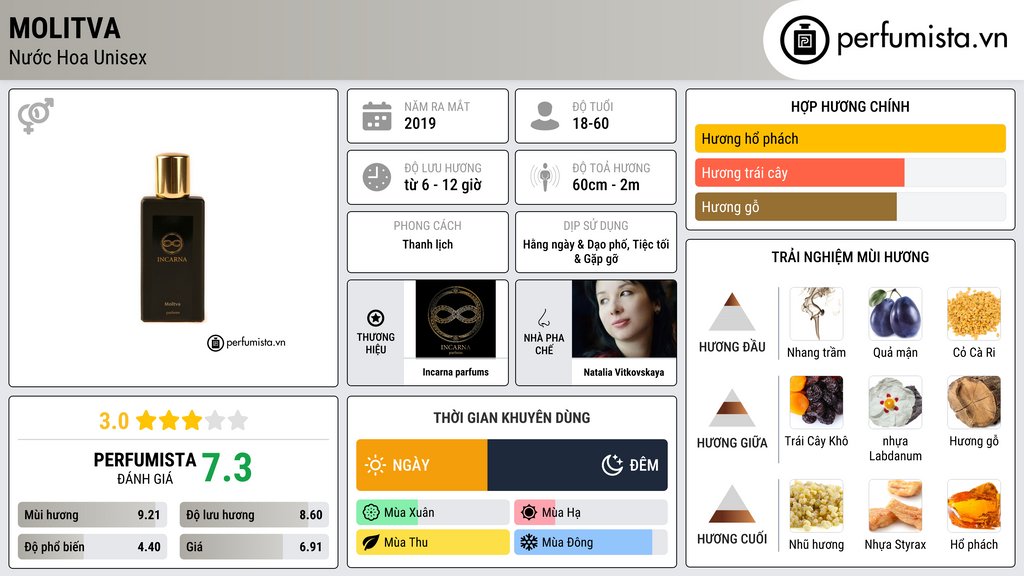Click the Độ phổ biến 4.40 score bar

92,547
